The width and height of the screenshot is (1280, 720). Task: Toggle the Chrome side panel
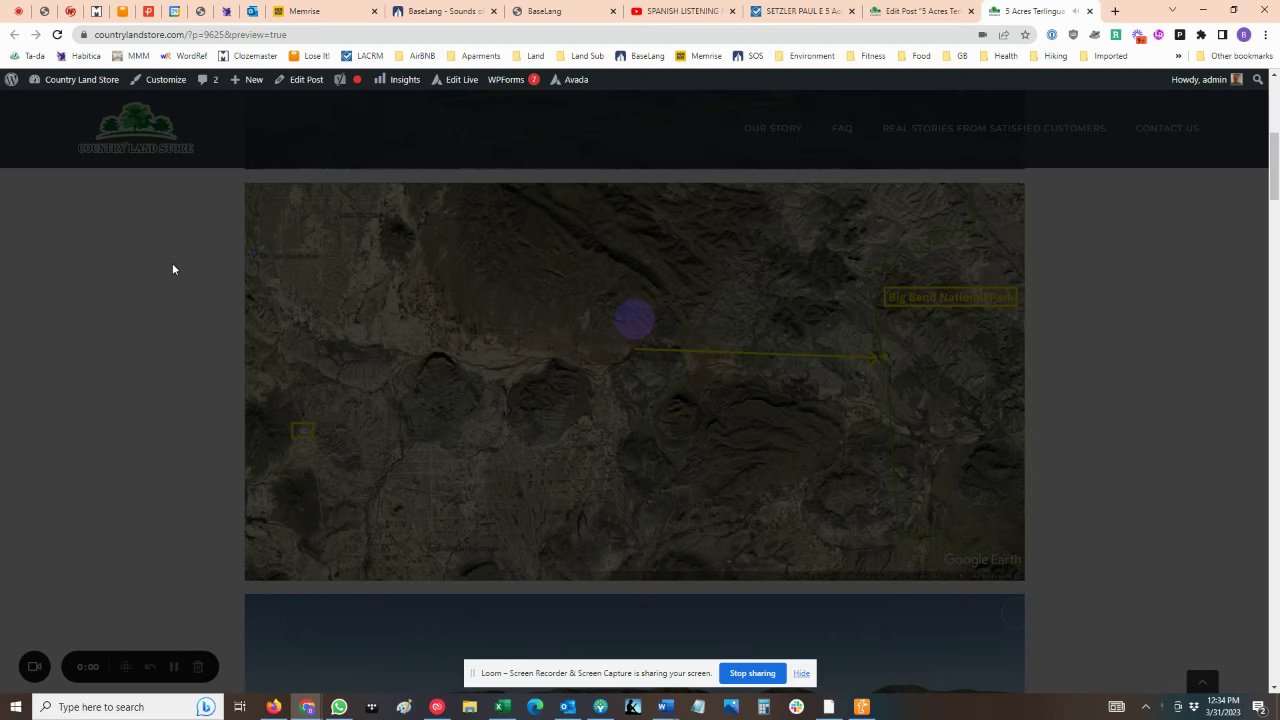[x=1222, y=35]
